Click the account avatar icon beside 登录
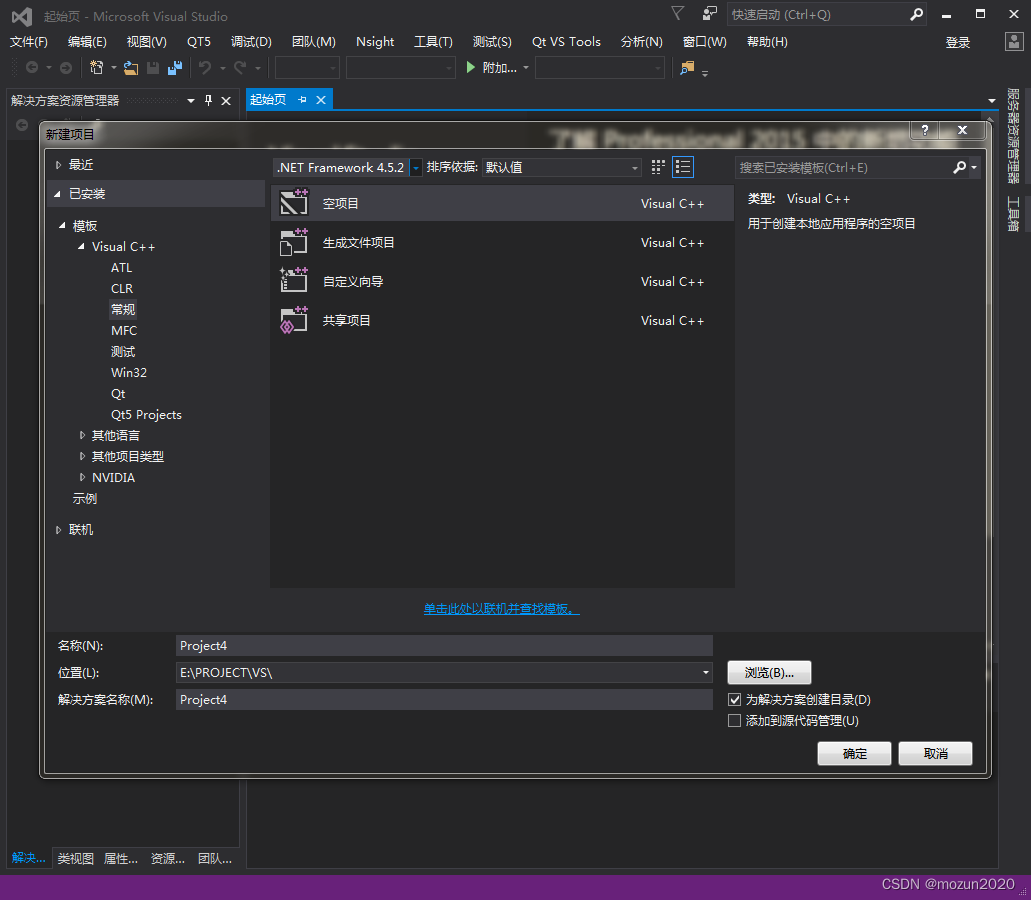The image size is (1031, 900). (x=1014, y=41)
